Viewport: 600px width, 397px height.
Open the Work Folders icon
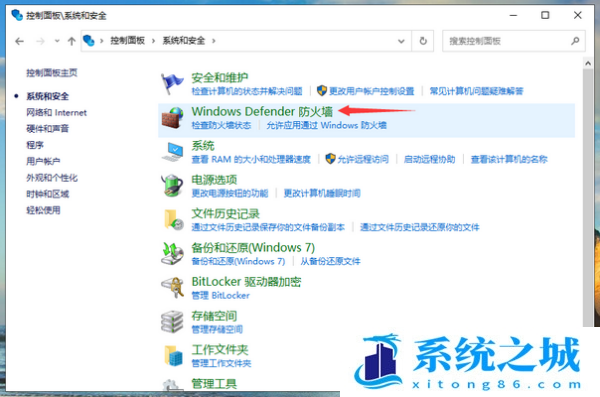(173, 355)
